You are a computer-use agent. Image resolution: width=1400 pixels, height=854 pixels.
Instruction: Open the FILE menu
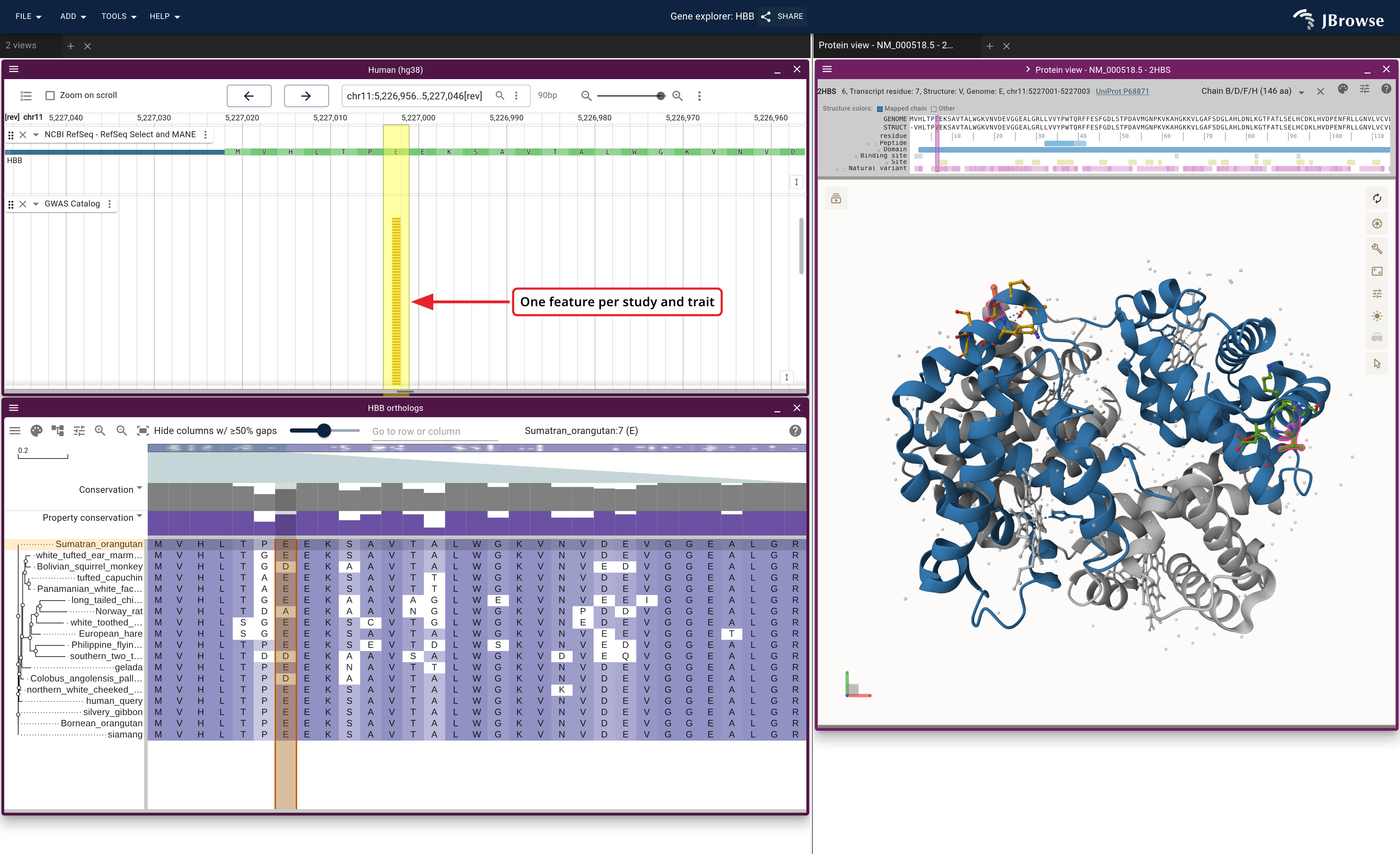[28, 16]
